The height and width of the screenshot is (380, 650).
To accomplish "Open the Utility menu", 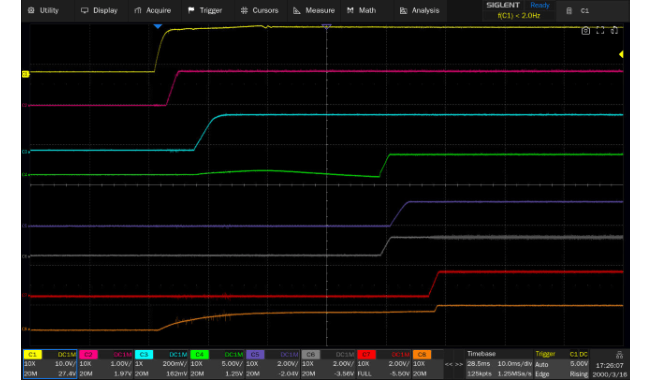I will coord(44,10).
